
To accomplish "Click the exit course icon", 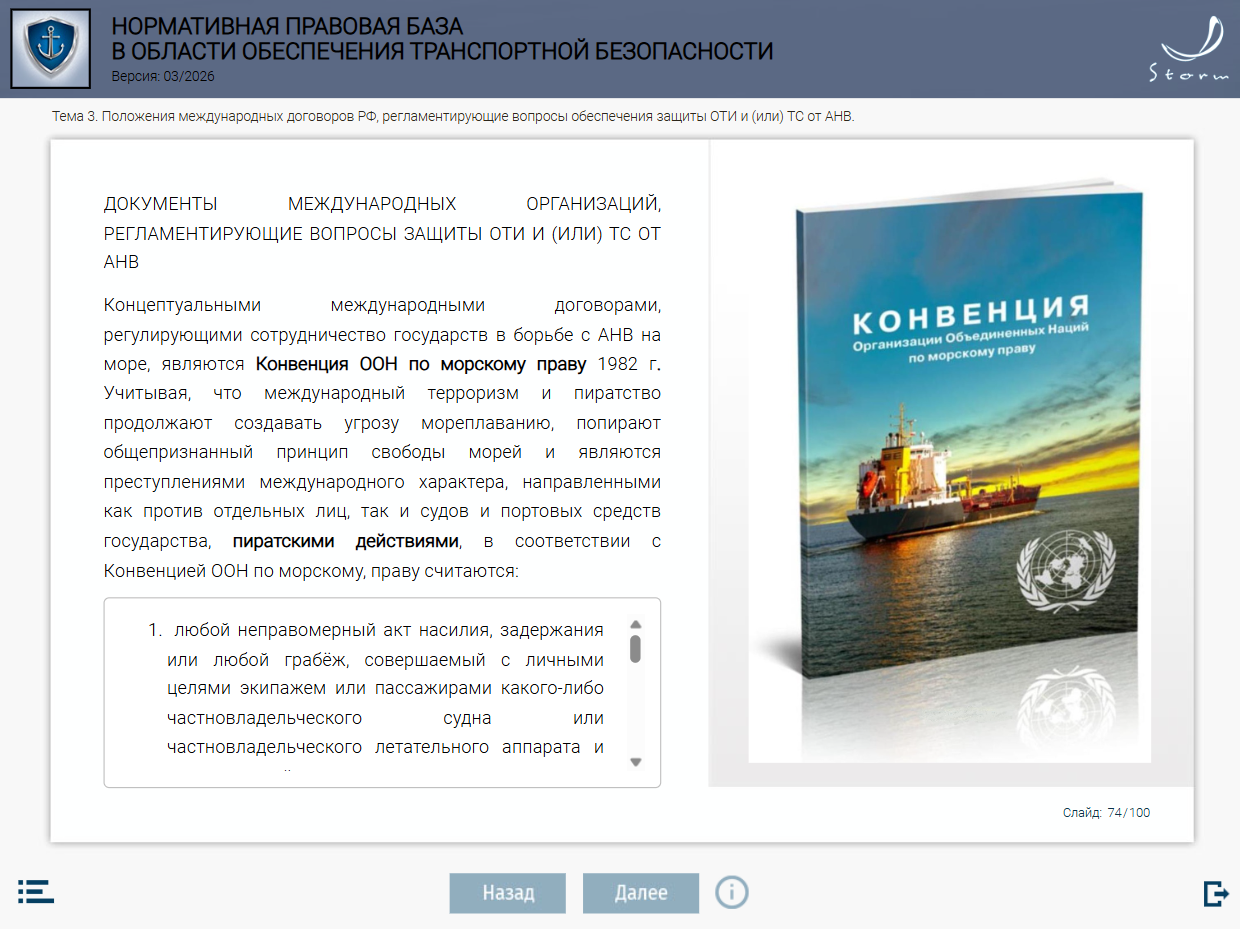I will tap(1215, 893).
